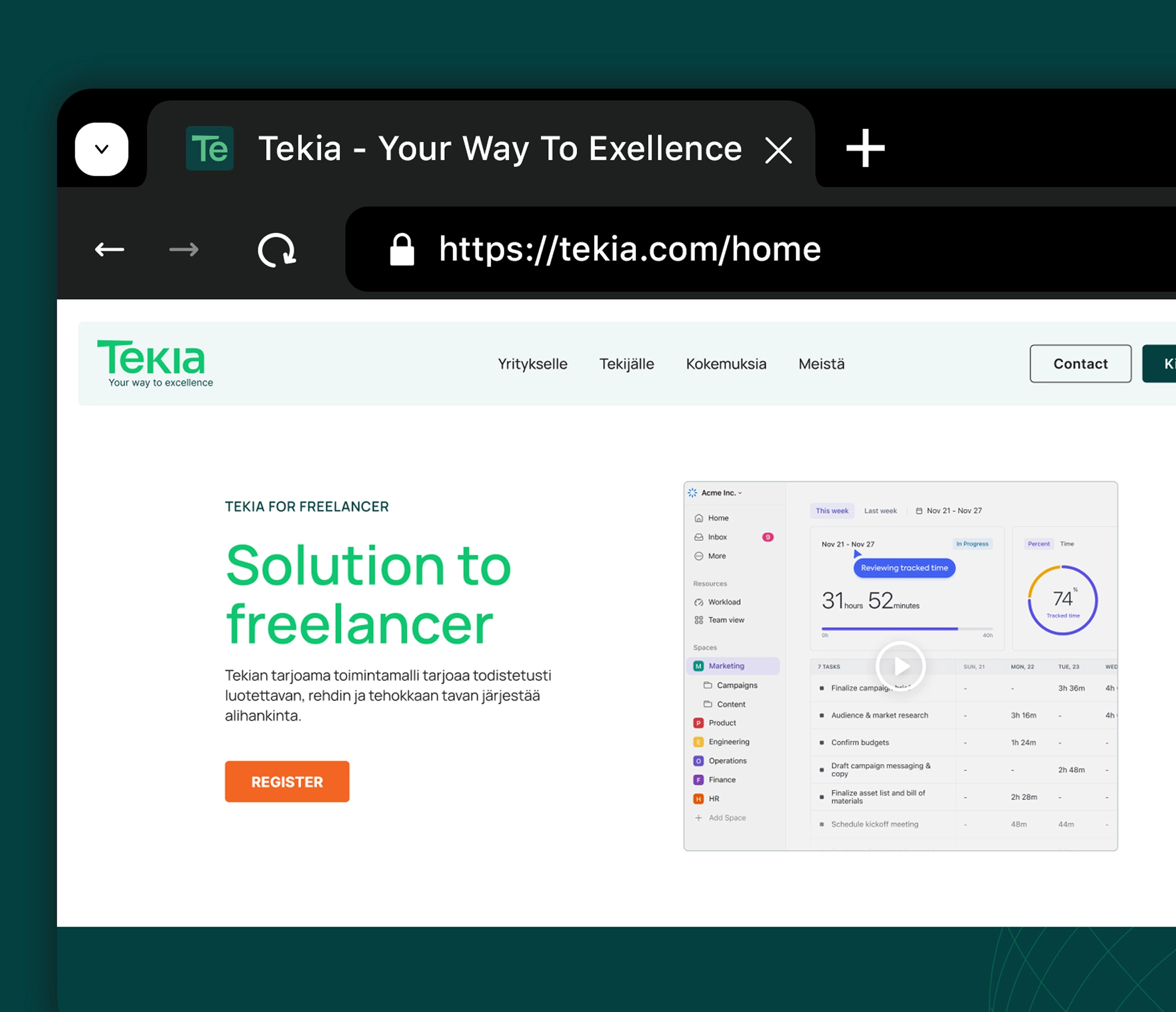
Task: Click the Acme Inc. sparkle logo icon
Action: click(x=693, y=493)
